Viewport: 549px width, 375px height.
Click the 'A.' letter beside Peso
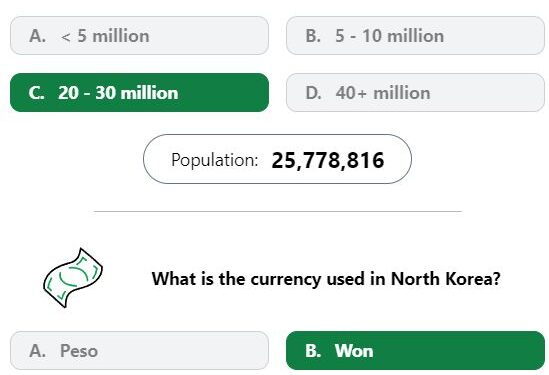pyautogui.click(x=37, y=351)
